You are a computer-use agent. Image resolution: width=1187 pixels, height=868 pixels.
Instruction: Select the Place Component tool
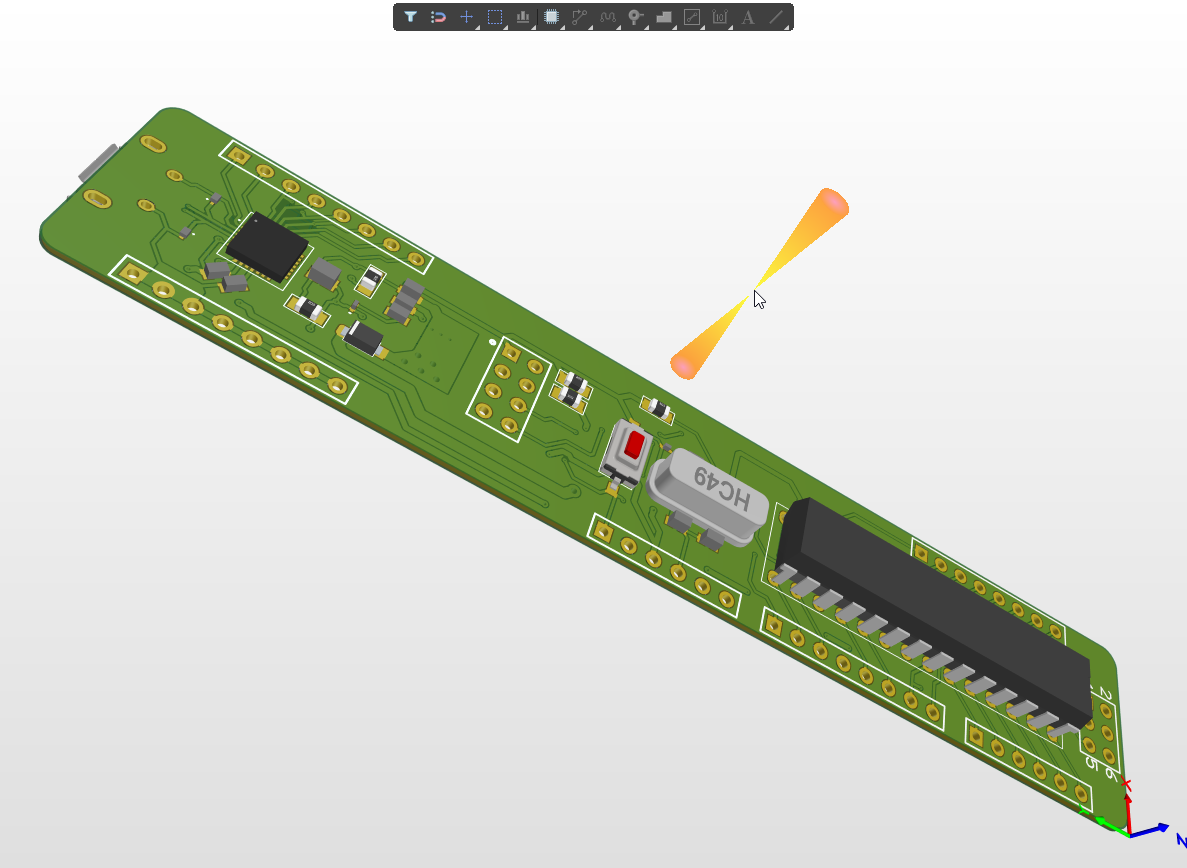pos(551,17)
